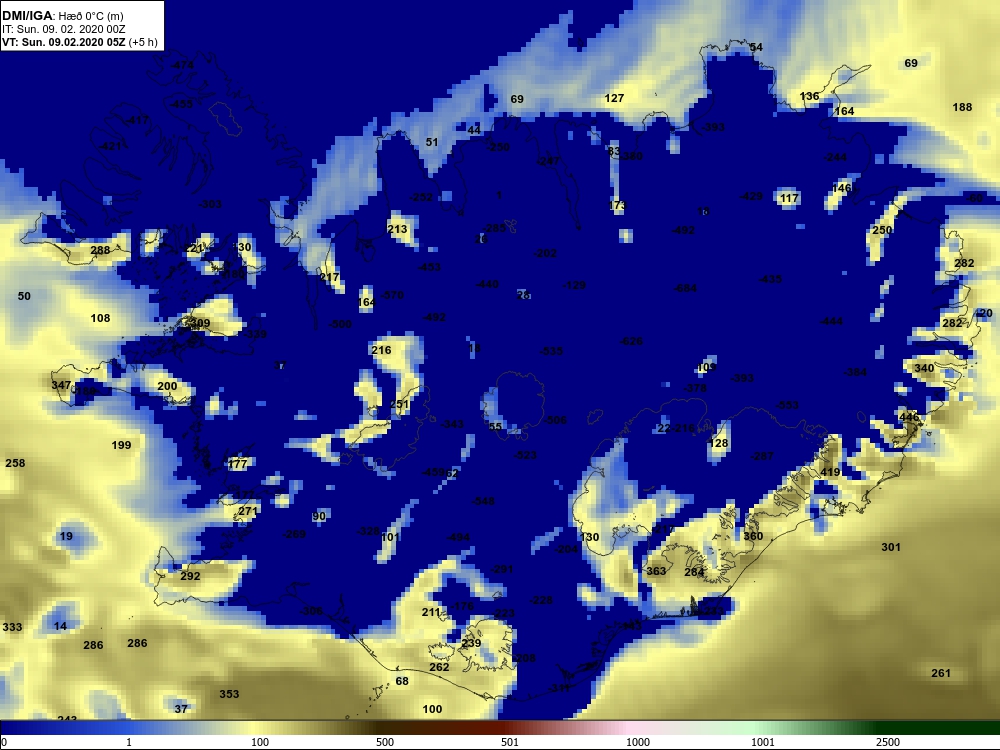Click the map value "239"
Viewport: 1000px width, 750px height.
point(471,643)
